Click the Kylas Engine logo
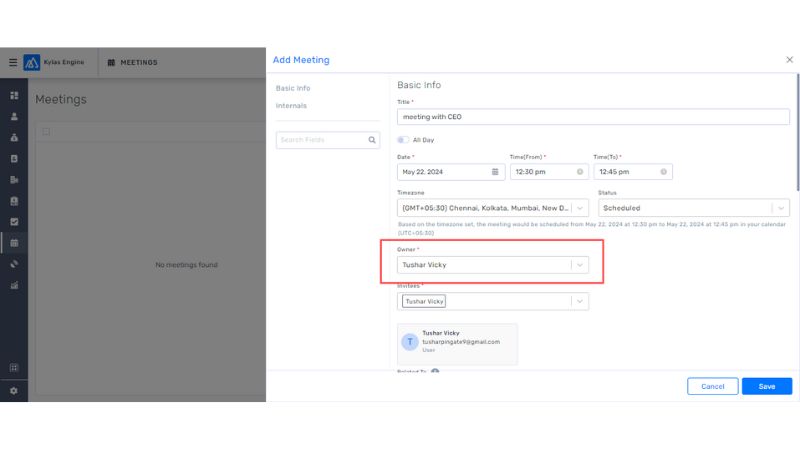 coord(32,62)
